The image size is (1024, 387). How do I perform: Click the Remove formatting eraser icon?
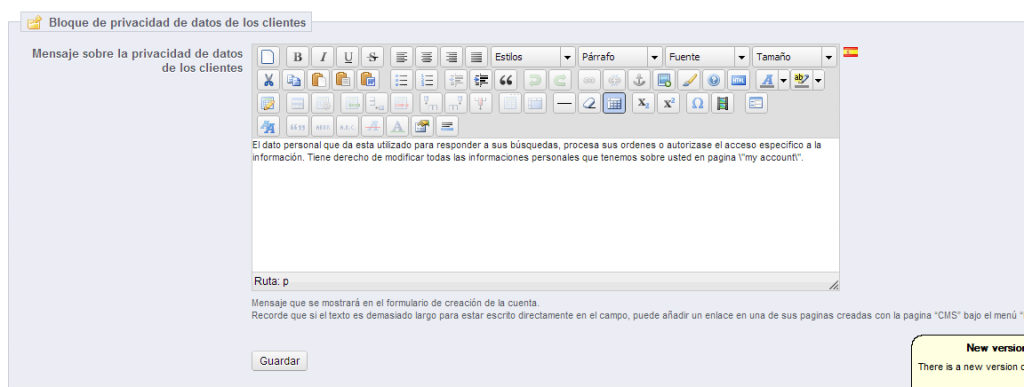tap(590, 103)
